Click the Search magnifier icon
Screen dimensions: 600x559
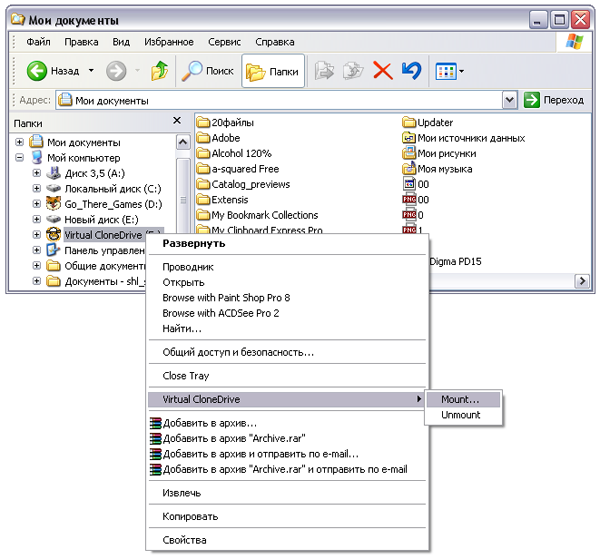click(x=191, y=71)
